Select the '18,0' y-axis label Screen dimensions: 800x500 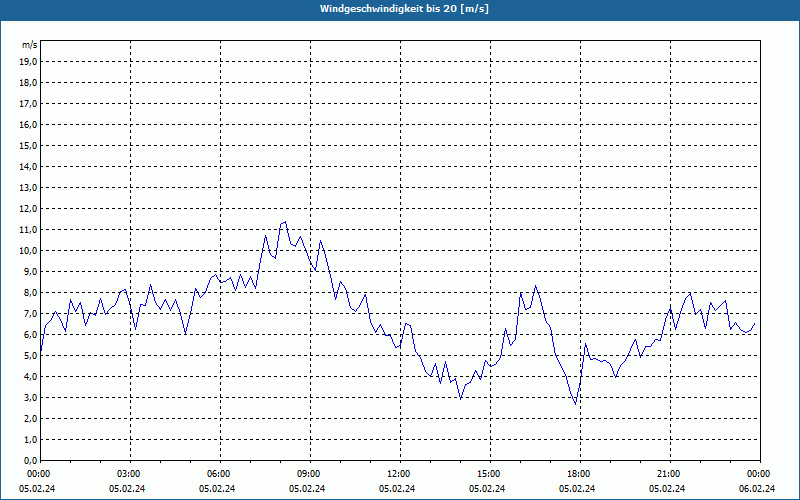28,83
